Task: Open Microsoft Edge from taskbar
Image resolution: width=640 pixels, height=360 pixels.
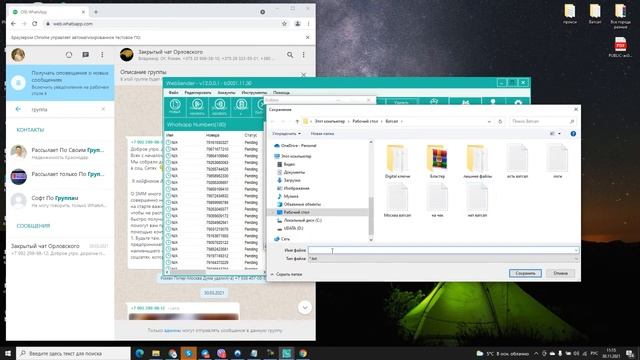Action: (140, 353)
